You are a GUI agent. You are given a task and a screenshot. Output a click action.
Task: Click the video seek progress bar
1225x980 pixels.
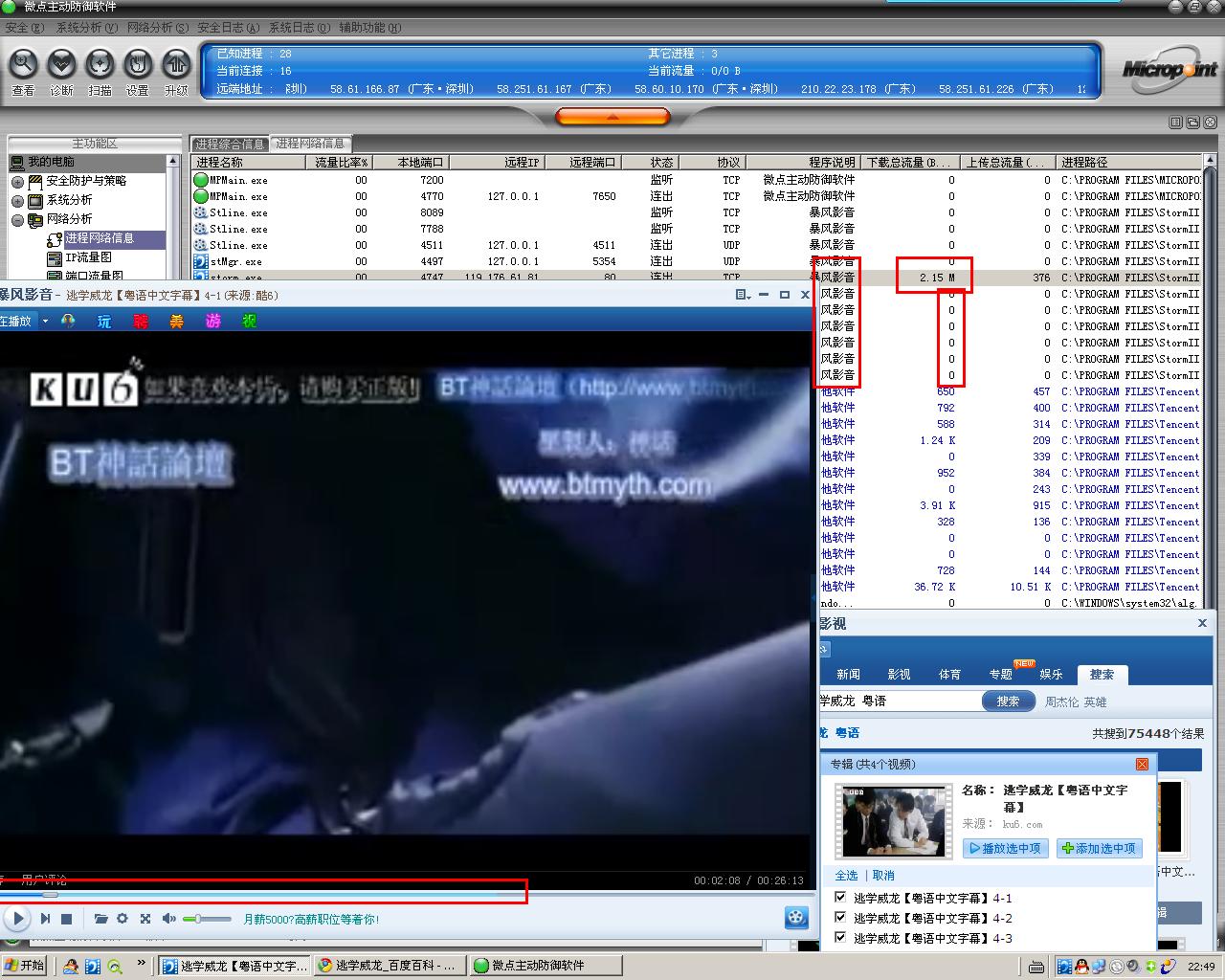point(406,895)
